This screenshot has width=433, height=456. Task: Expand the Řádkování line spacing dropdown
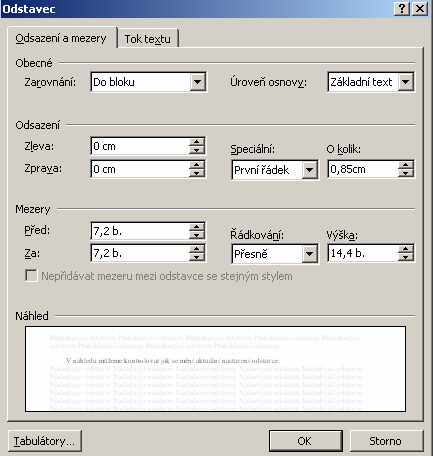(x=309, y=254)
